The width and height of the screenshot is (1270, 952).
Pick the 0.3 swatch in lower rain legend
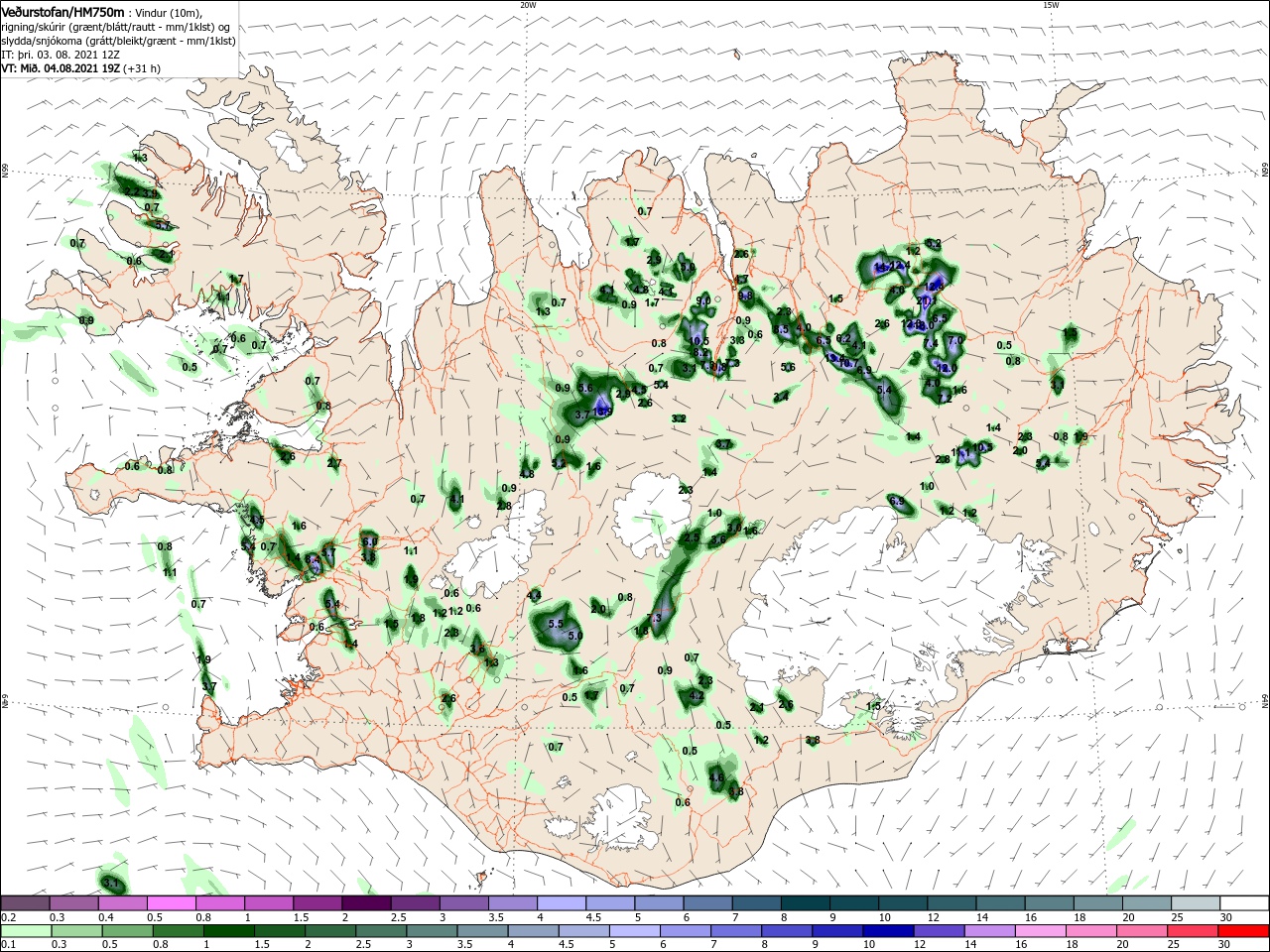pos(76,931)
